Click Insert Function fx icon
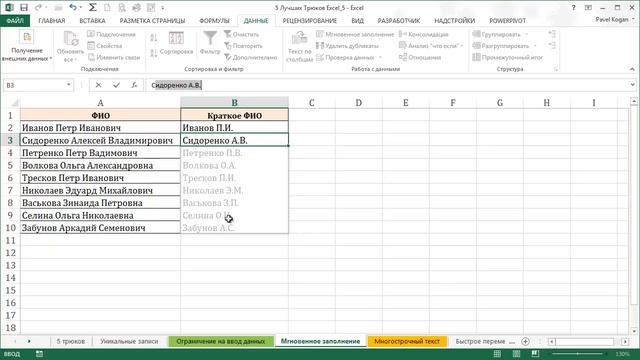Image resolution: width=640 pixels, height=360 pixels. coord(134,85)
